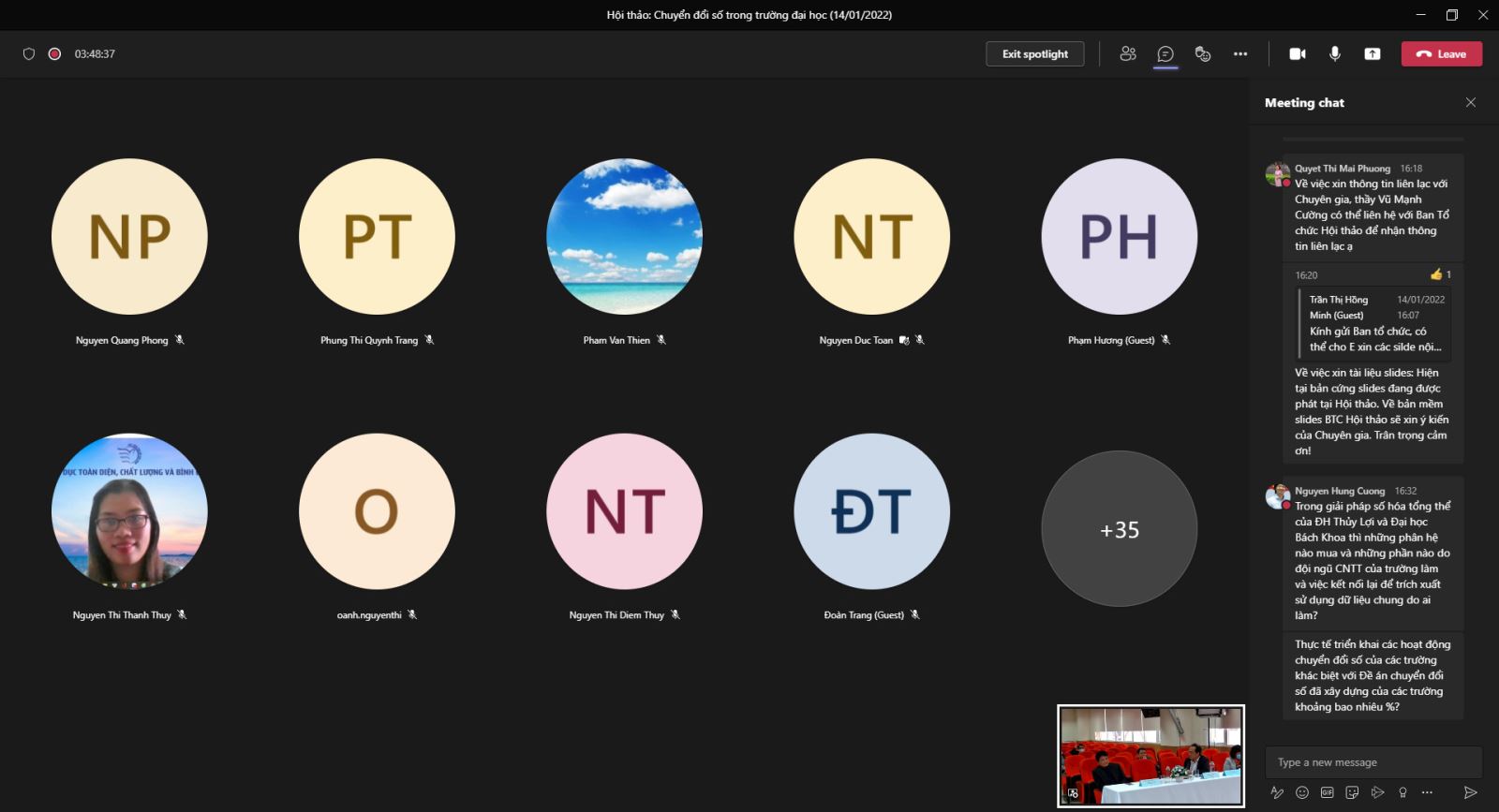Toggle the microphone mute

(1335, 54)
